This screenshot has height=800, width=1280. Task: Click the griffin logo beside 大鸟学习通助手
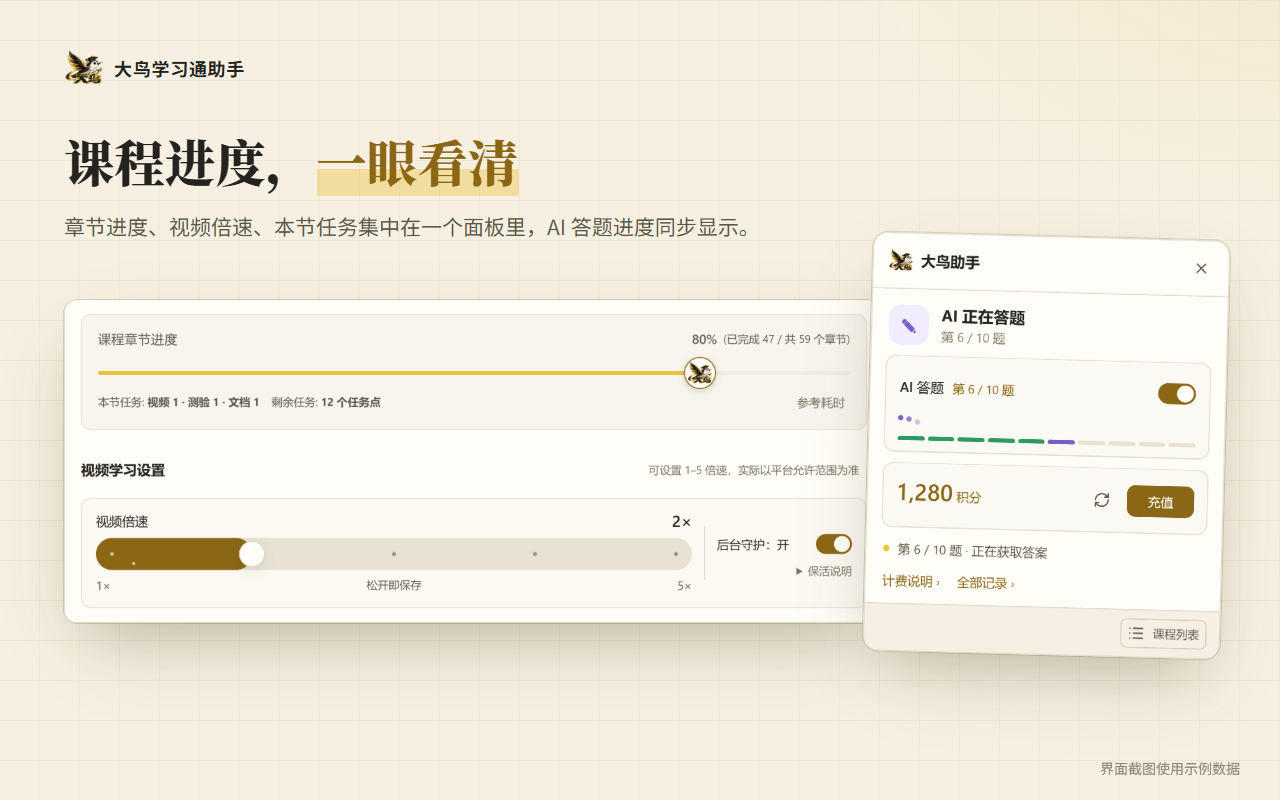(85, 68)
